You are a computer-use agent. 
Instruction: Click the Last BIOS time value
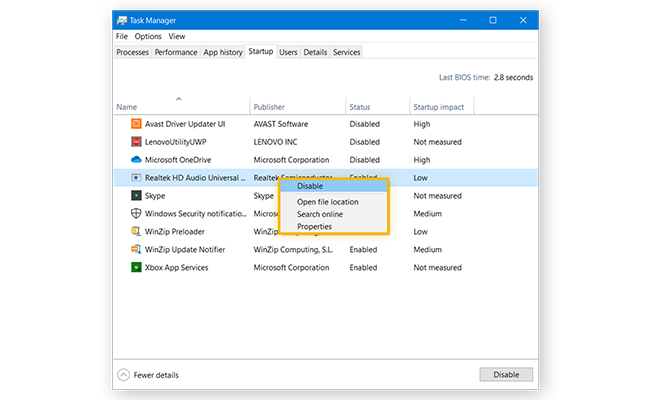pyautogui.click(x=513, y=78)
